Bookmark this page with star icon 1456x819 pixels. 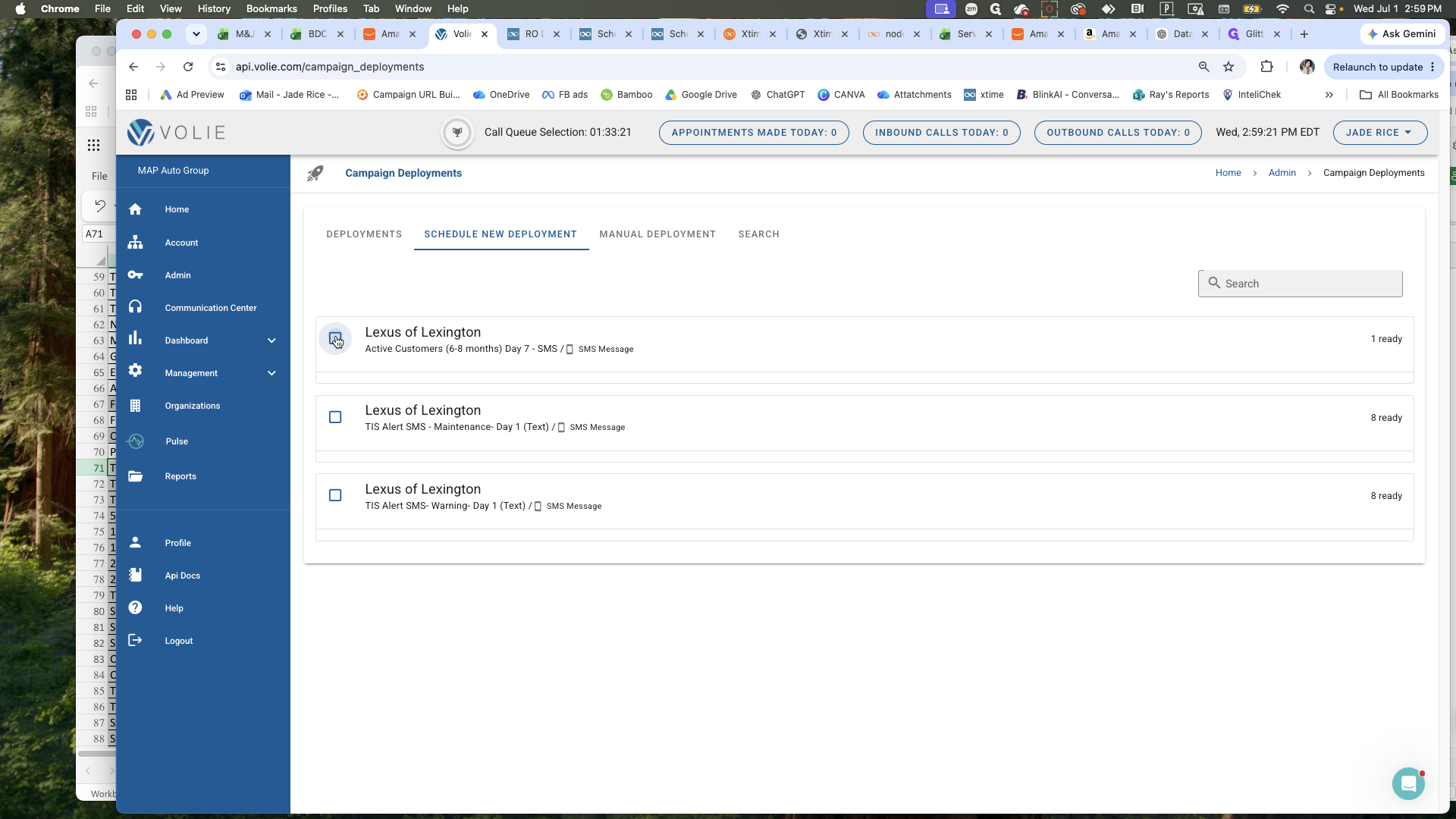point(1228,67)
